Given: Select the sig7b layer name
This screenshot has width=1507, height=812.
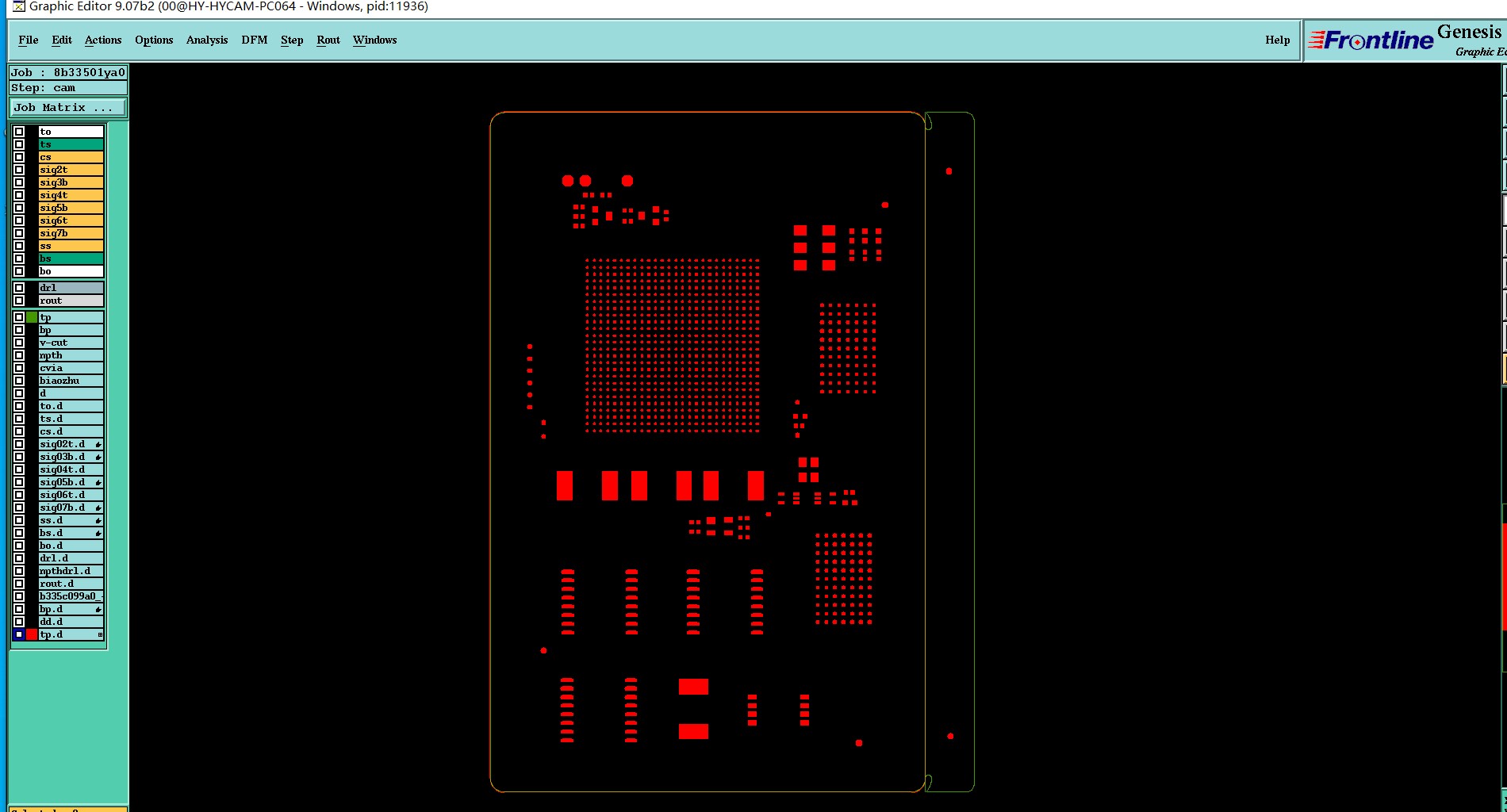Looking at the screenshot, I should click(x=71, y=233).
